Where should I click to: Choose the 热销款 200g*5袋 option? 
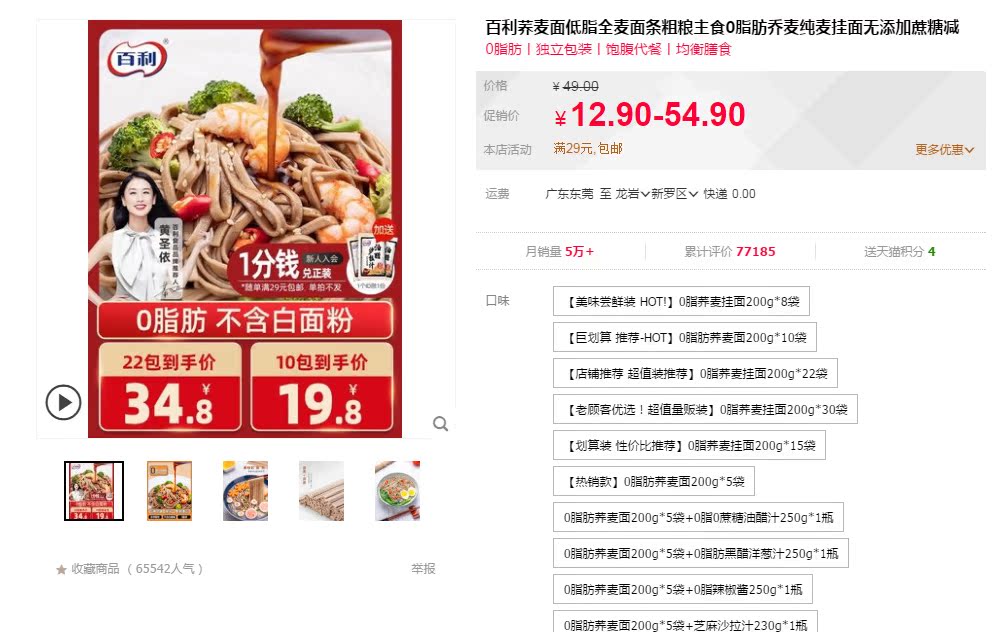pos(654,481)
